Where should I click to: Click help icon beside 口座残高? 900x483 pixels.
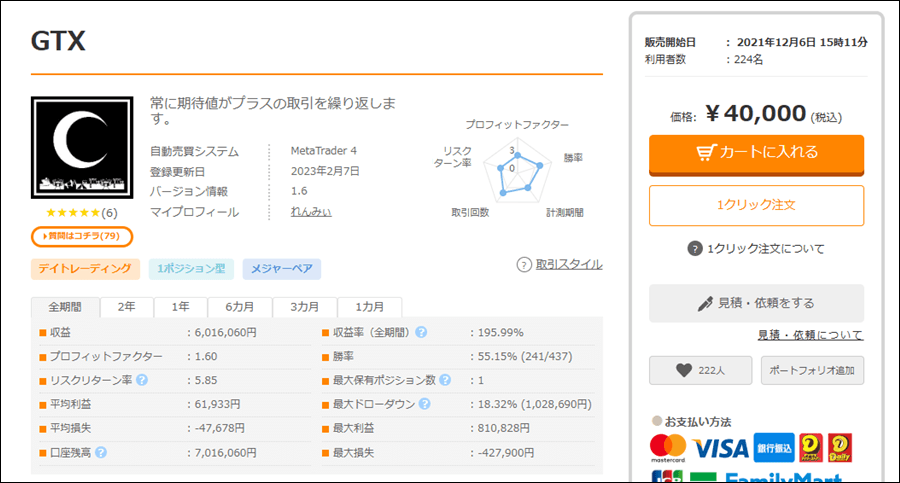(x=101, y=453)
